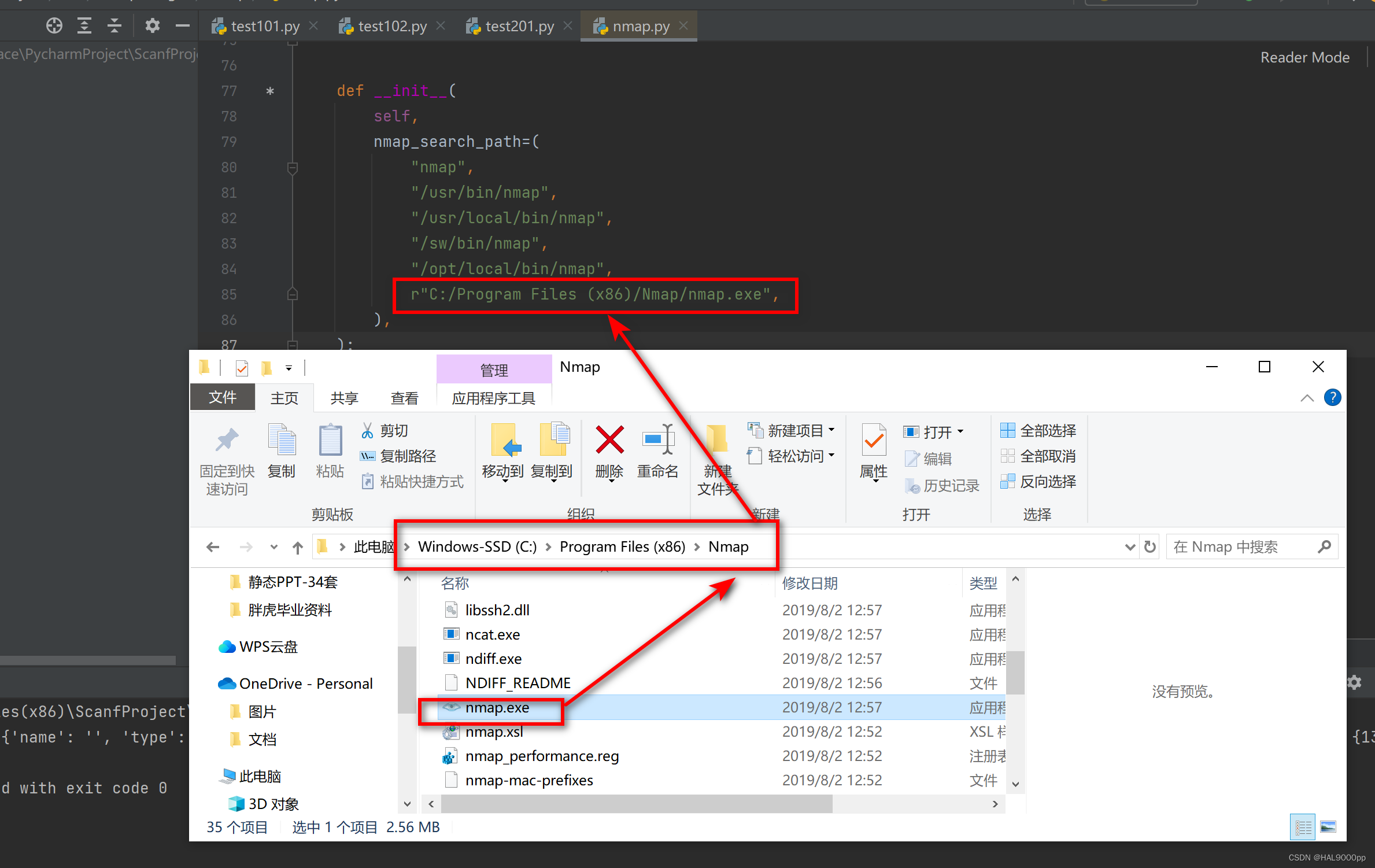
Task: Sort by 修改日期 column header
Action: pyautogui.click(x=810, y=583)
